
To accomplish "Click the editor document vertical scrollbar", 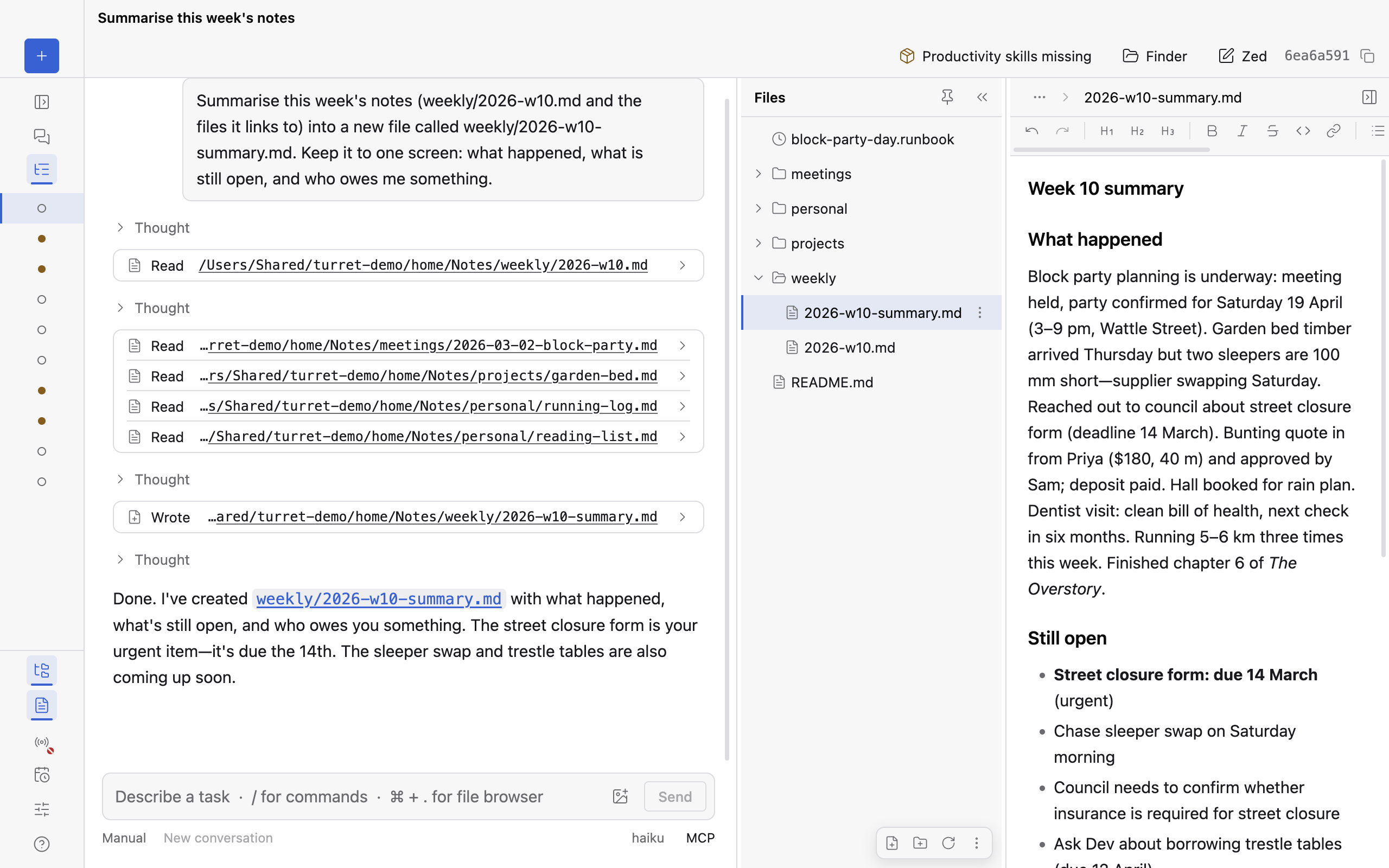I will [1382, 359].
